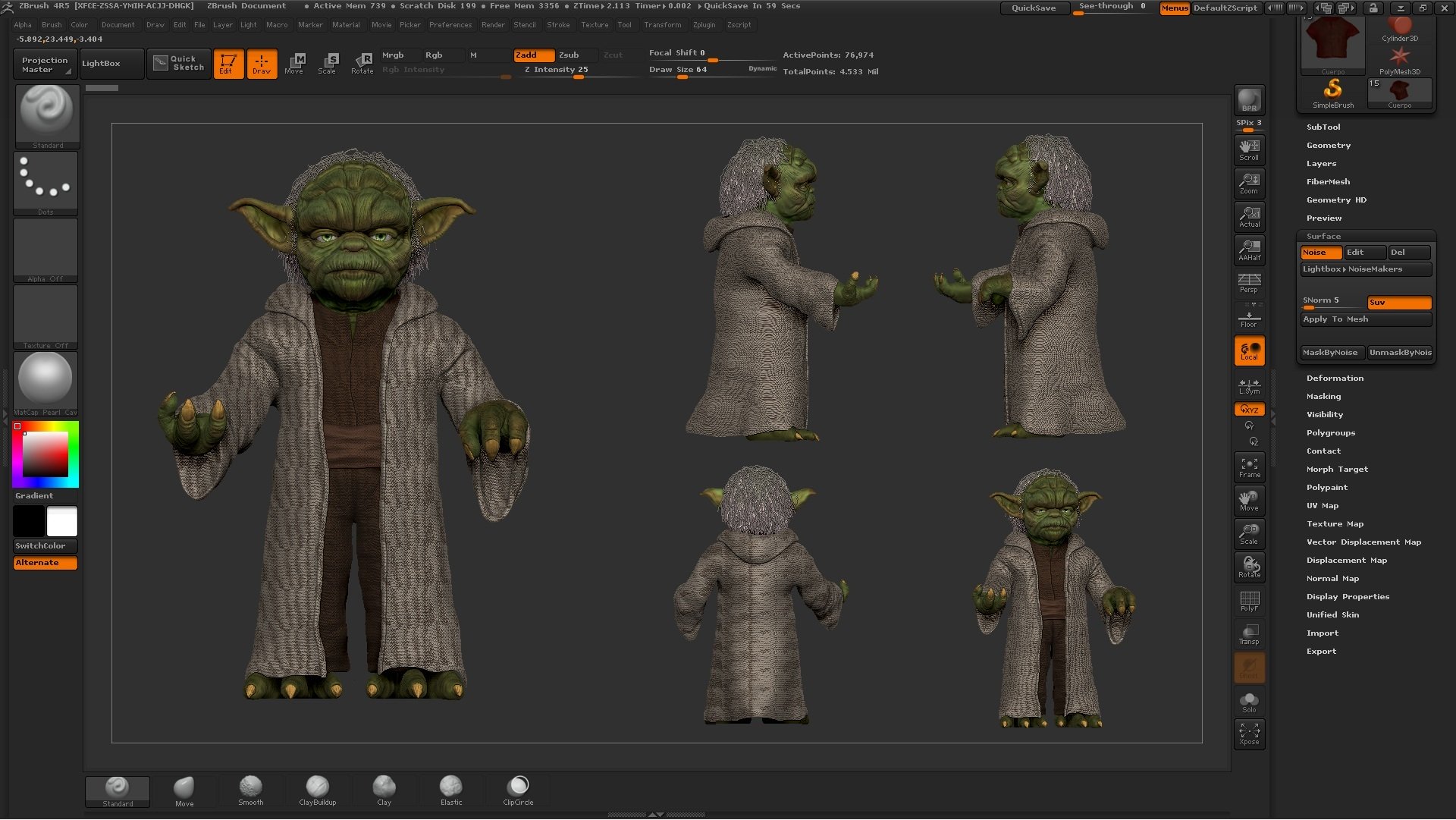Select the ClipCircle brush icon

518,790
